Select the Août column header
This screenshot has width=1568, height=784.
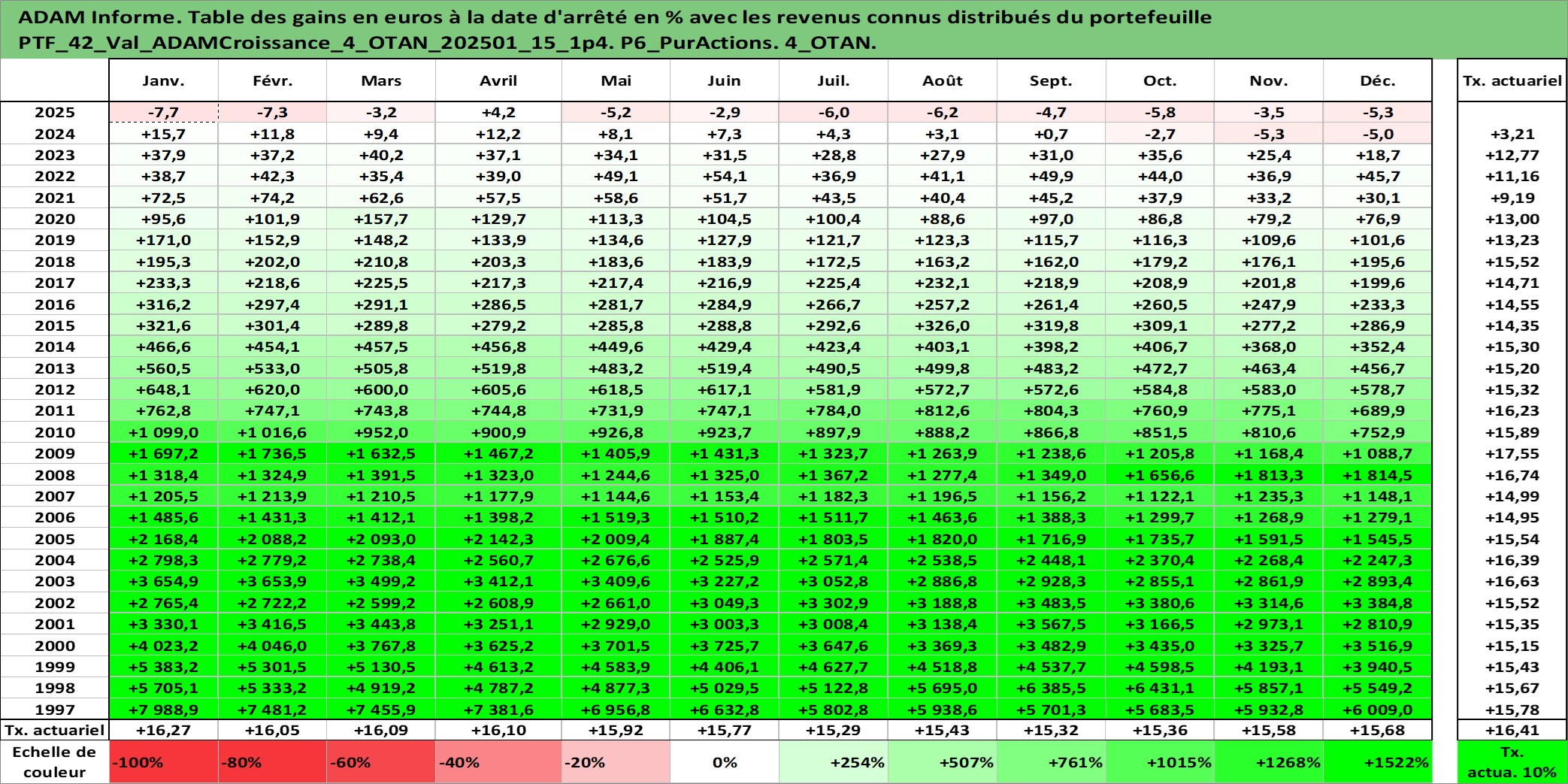(x=943, y=80)
